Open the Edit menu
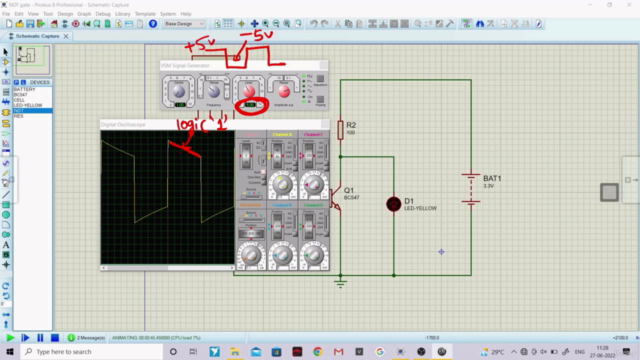Screen dimensions: 640x360 click(19, 14)
